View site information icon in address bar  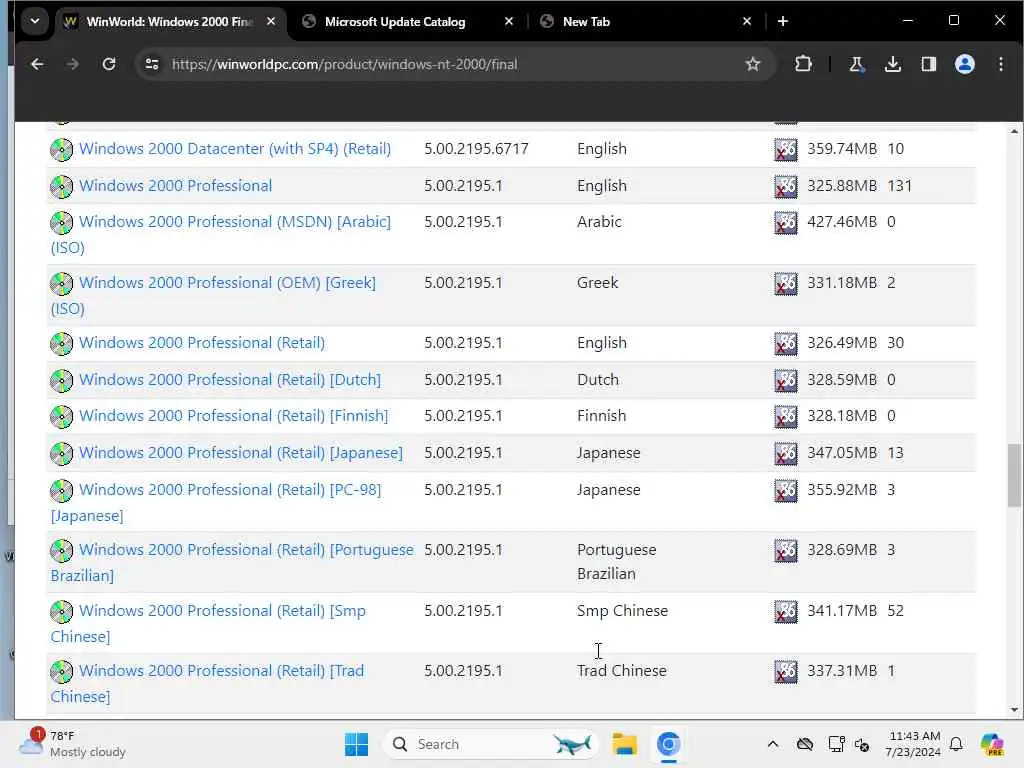pyautogui.click(x=152, y=64)
